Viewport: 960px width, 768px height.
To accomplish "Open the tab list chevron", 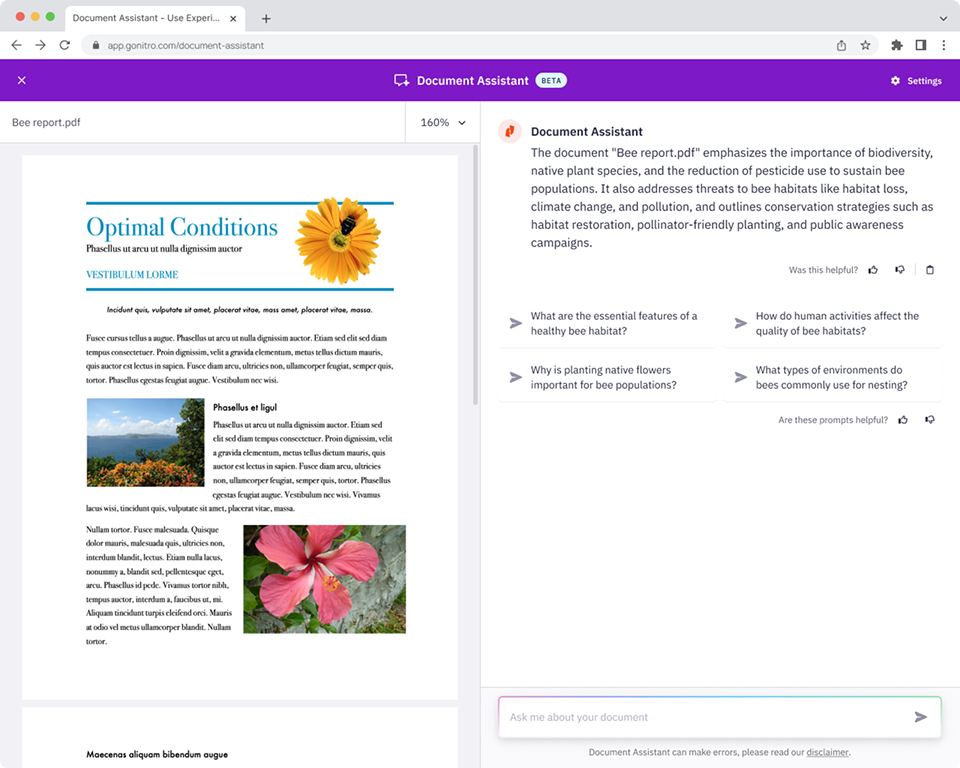I will pos(943,18).
